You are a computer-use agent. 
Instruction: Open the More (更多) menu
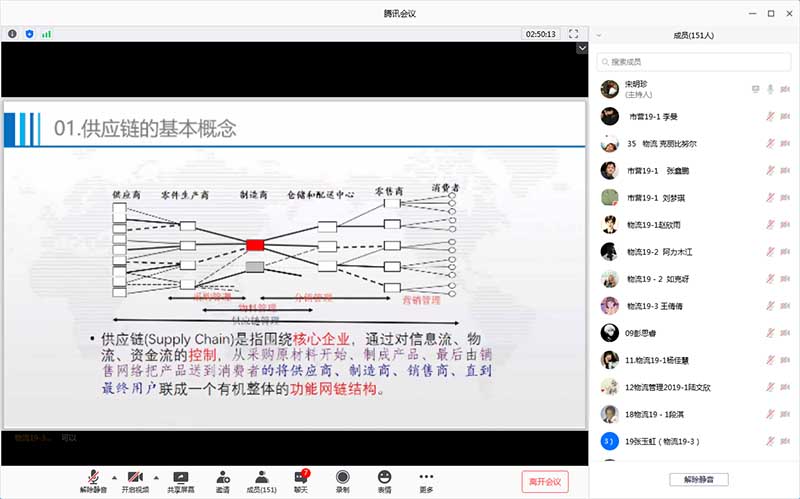[x=426, y=481]
